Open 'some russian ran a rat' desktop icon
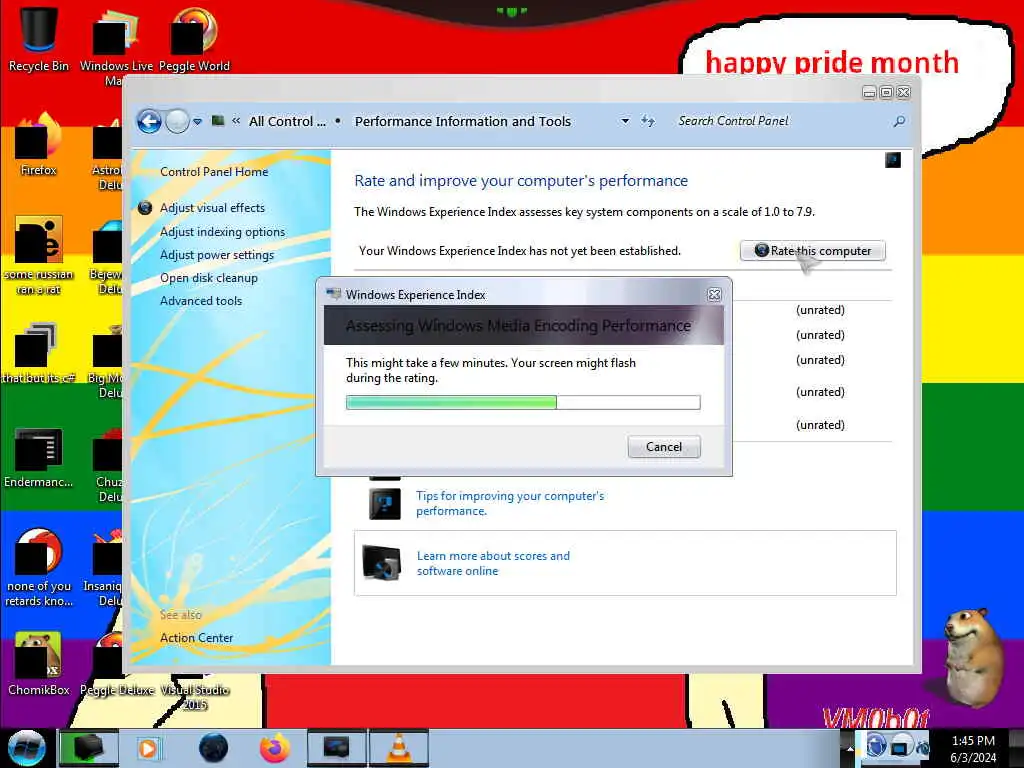The image size is (1024, 768). point(39,255)
